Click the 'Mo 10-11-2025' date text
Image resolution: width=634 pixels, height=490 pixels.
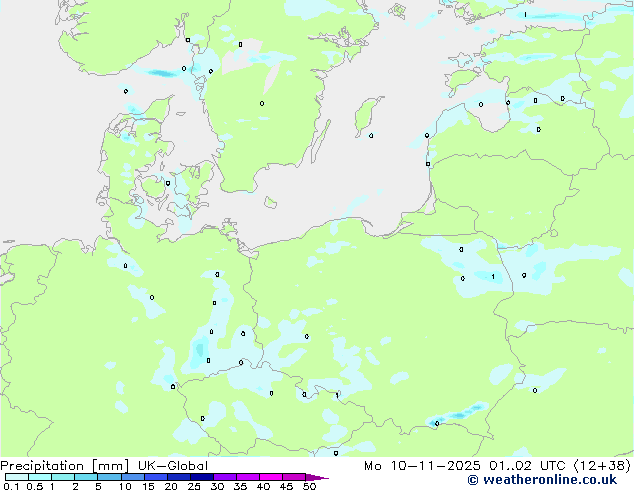tap(422, 466)
